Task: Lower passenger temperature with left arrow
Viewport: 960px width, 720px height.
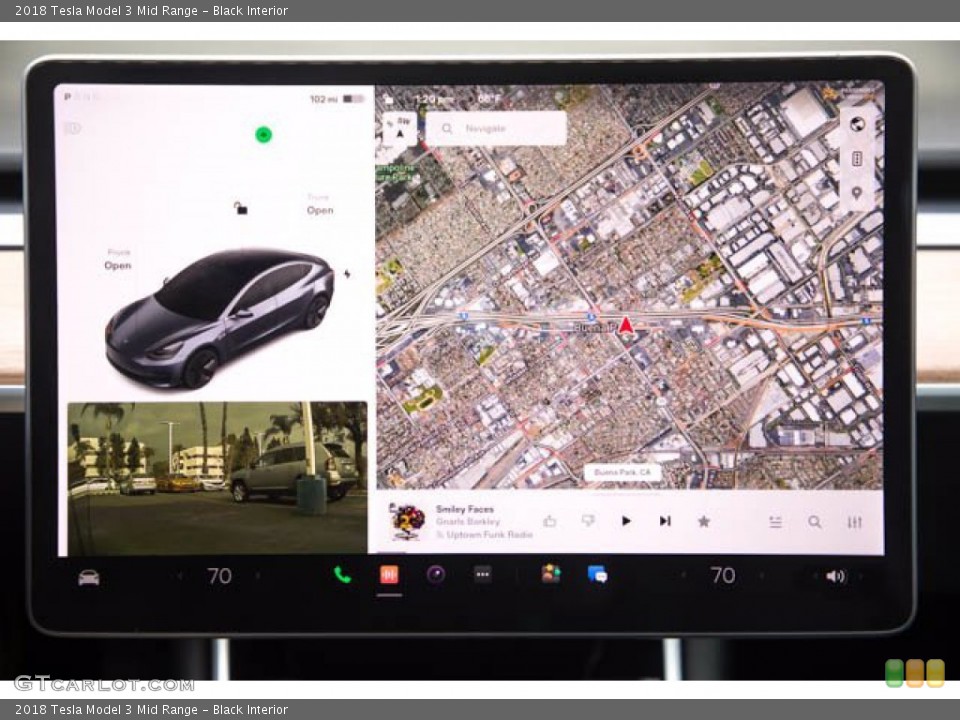Action: 684,576
